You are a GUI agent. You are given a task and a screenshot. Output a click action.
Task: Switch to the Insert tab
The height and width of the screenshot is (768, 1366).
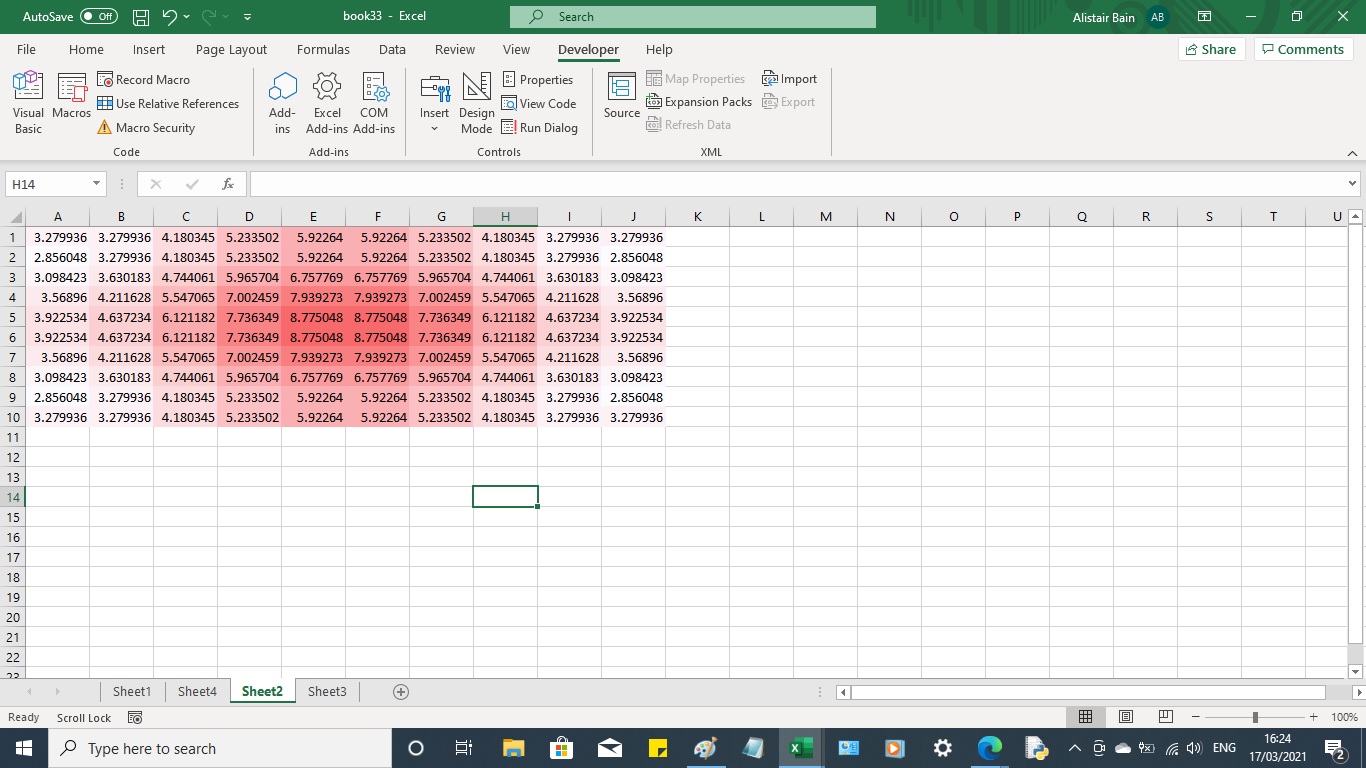point(149,49)
